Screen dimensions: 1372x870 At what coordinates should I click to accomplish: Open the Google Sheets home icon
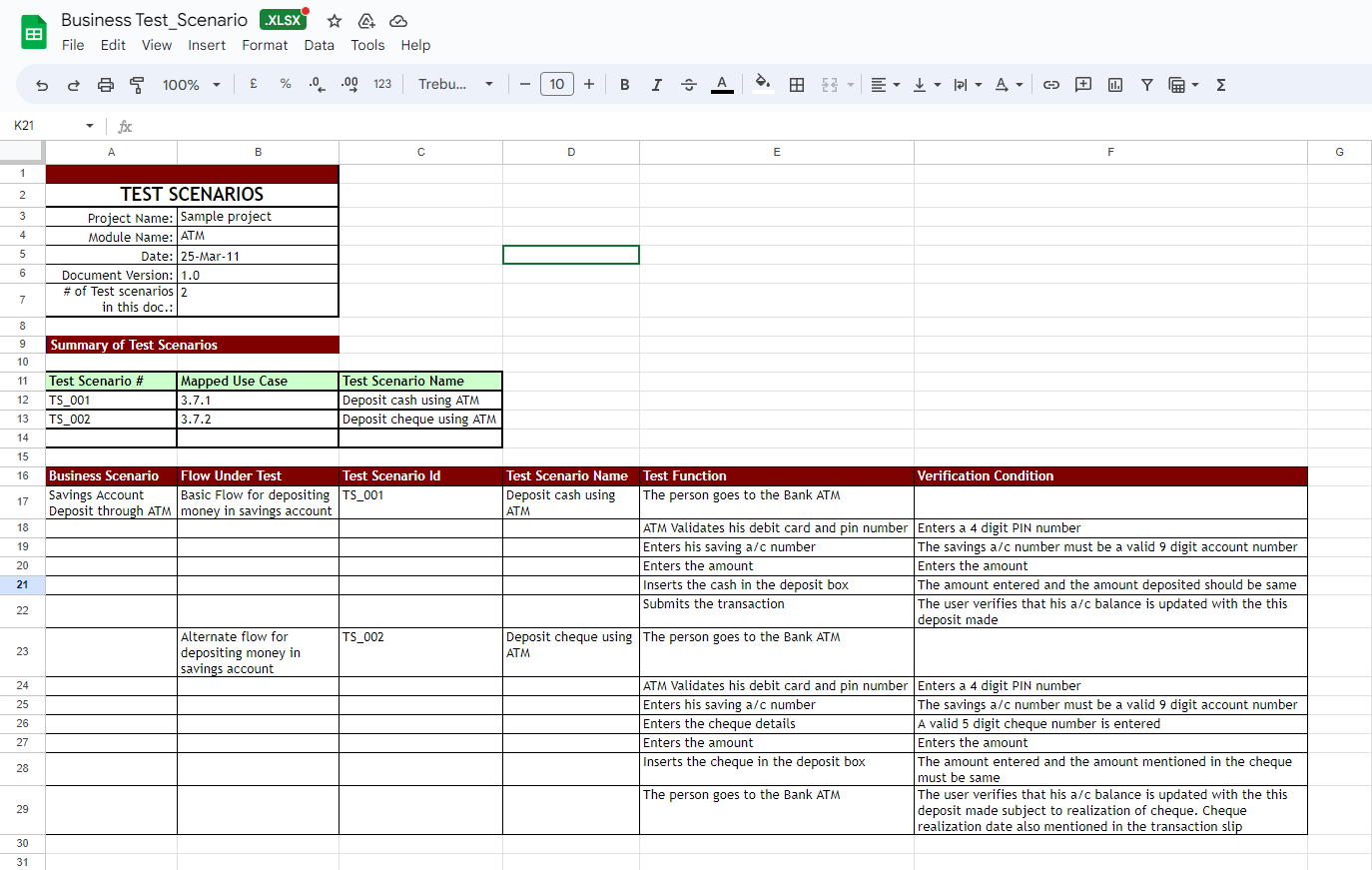coord(34,32)
